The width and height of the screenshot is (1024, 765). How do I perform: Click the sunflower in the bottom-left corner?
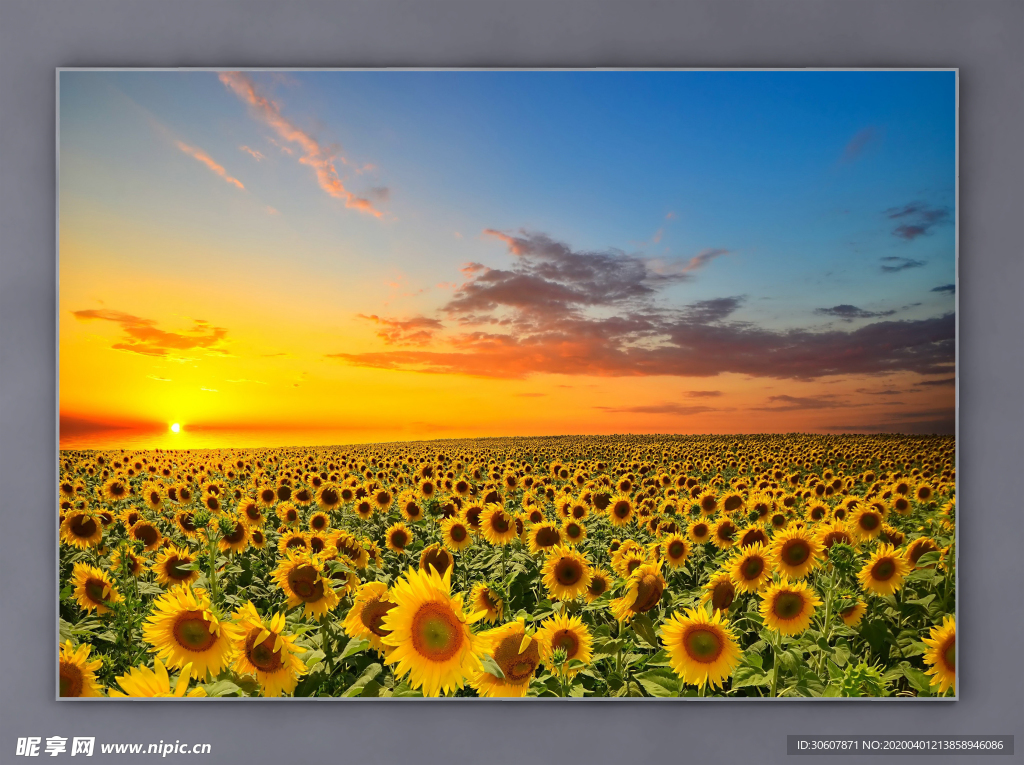pos(76,672)
